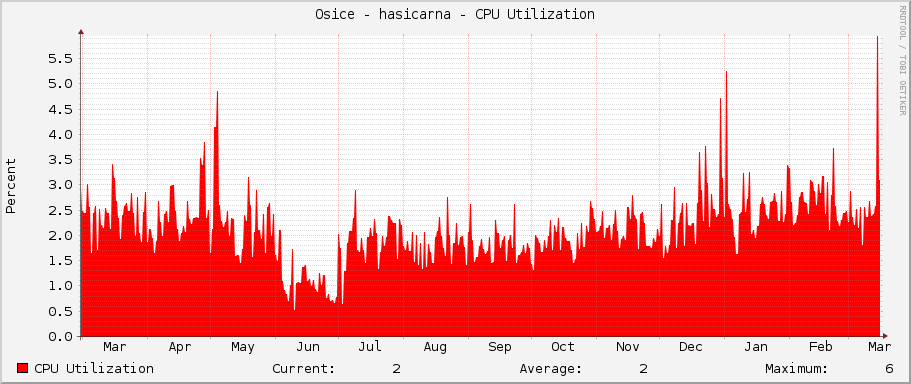Click the 'Nov' month label
911x384 pixels.
[627, 347]
